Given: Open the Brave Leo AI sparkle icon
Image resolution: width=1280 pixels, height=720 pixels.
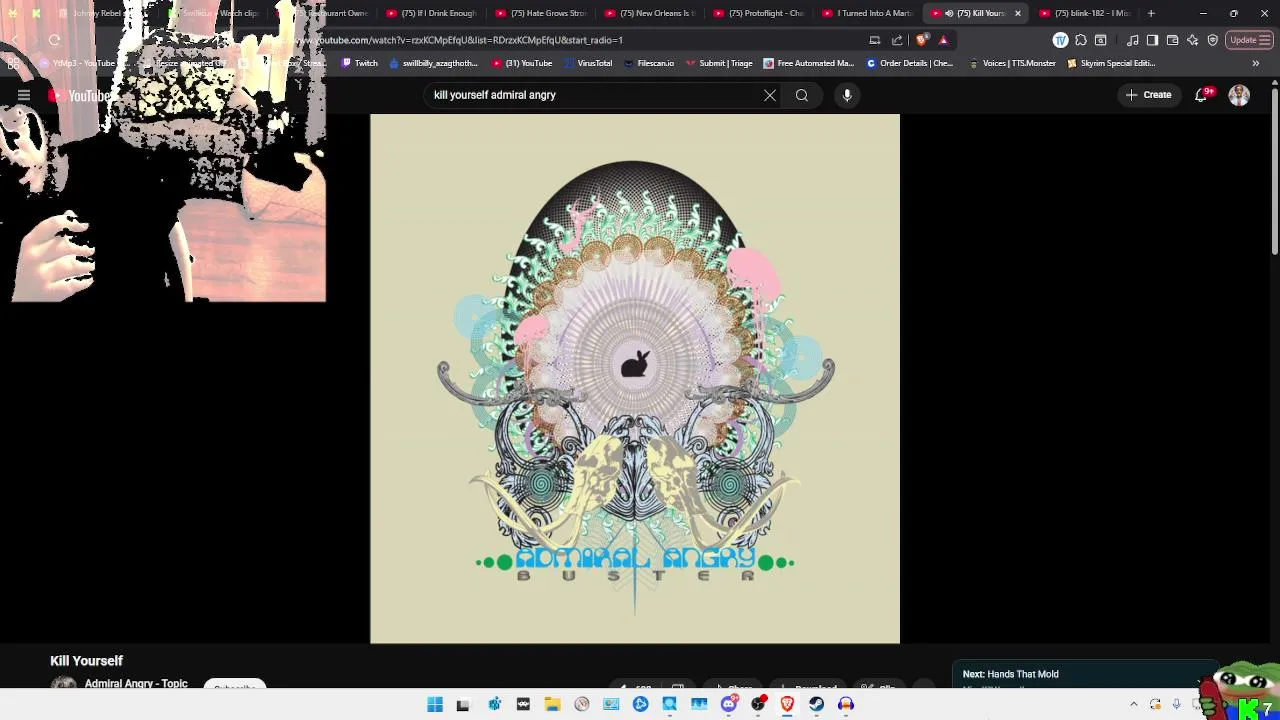Looking at the screenshot, I should point(1192,40).
